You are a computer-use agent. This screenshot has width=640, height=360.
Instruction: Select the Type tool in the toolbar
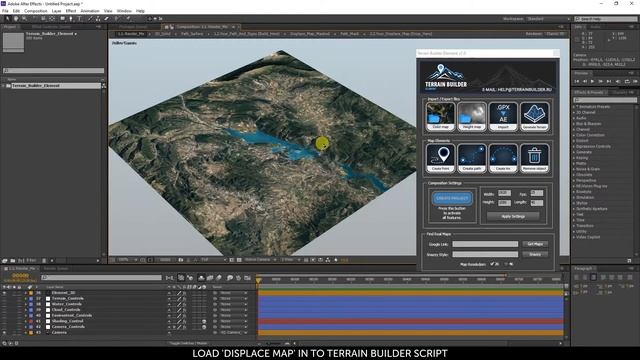[x=79, y=19]
